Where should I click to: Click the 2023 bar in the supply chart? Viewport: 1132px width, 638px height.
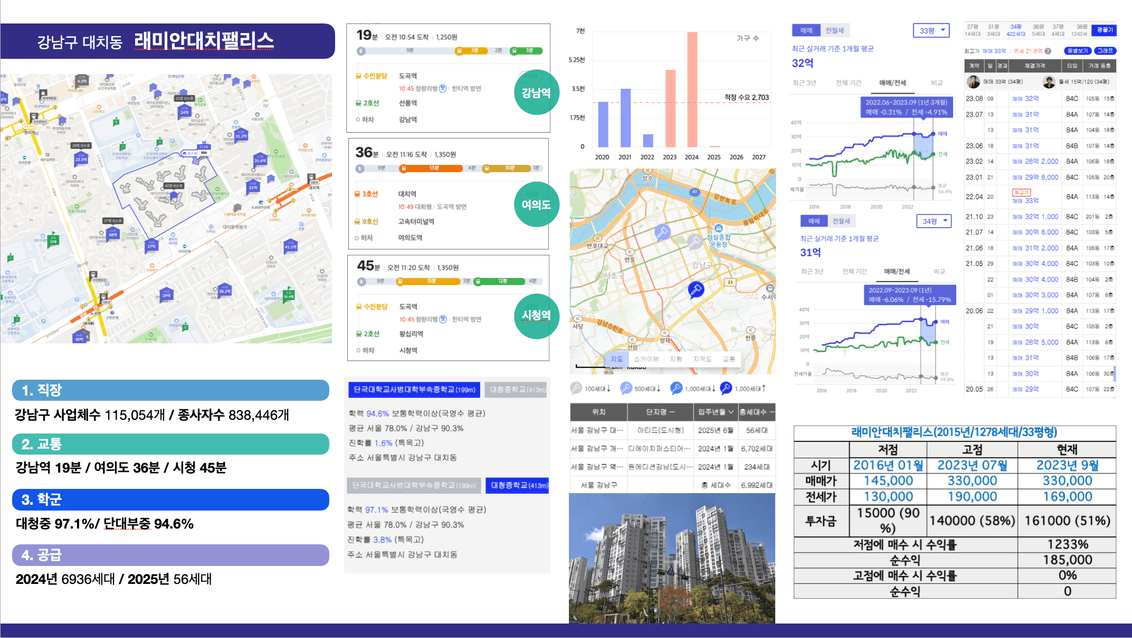coord(670,108)
